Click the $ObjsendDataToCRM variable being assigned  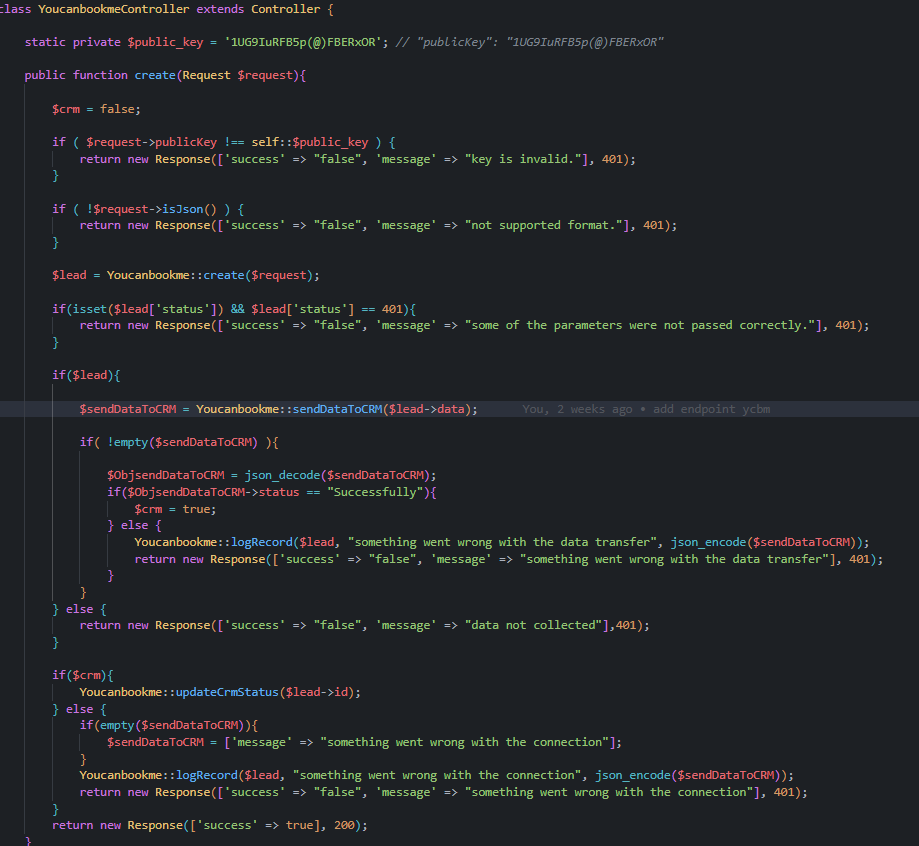(x=168, y=475)
